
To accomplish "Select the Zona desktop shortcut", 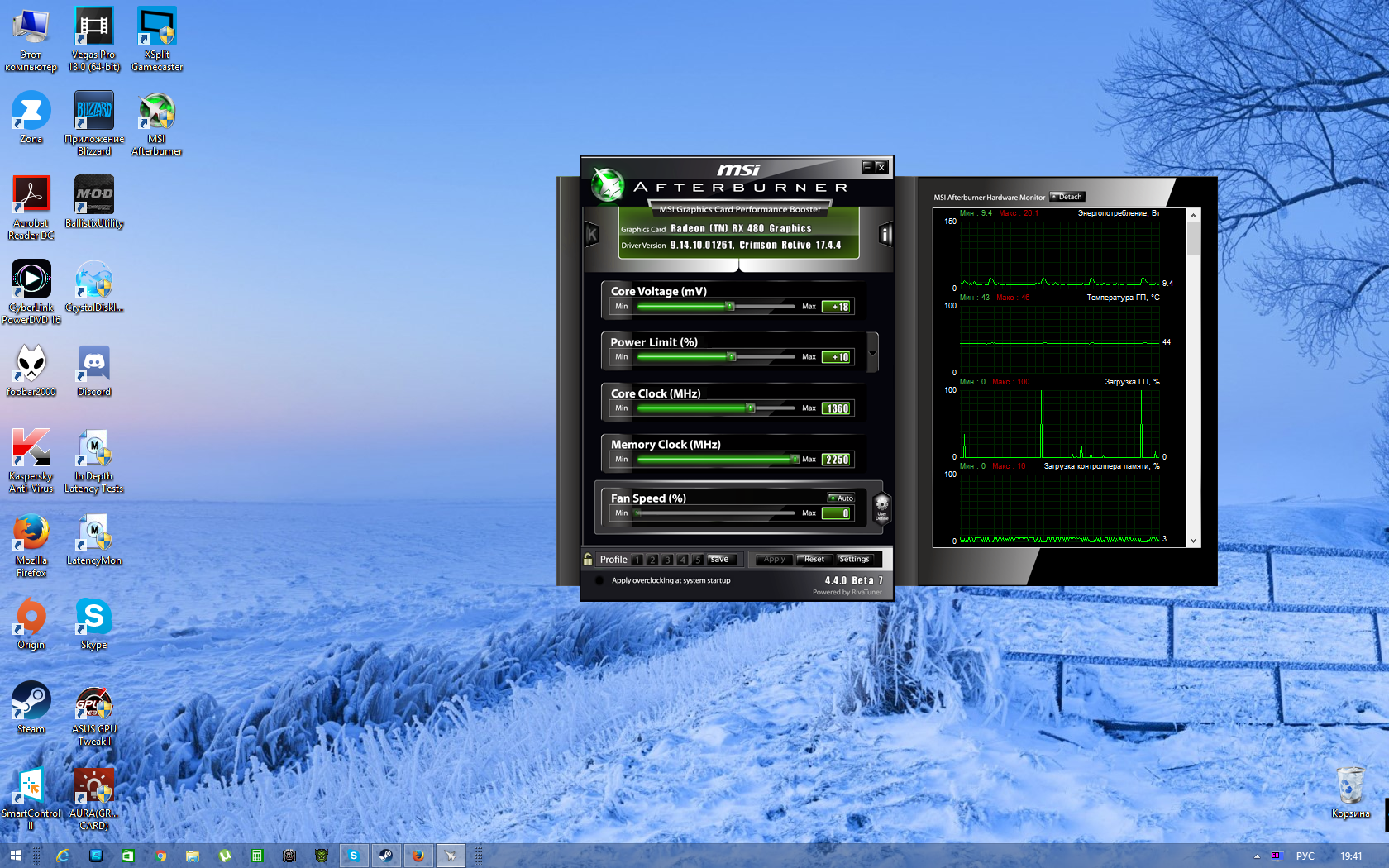I will click(31, 117).
